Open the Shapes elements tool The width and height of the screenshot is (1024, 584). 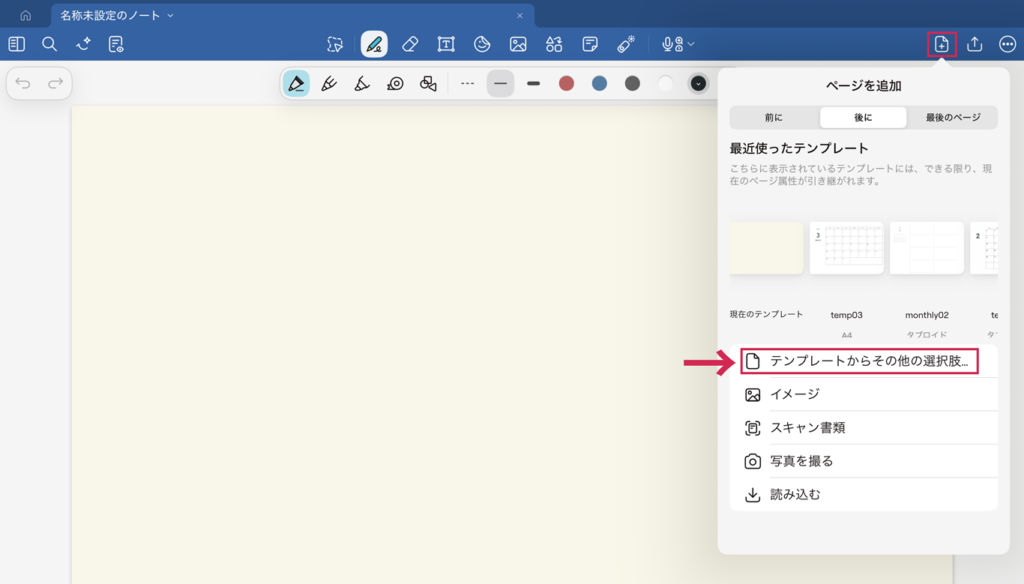click(x=554, y=44)
